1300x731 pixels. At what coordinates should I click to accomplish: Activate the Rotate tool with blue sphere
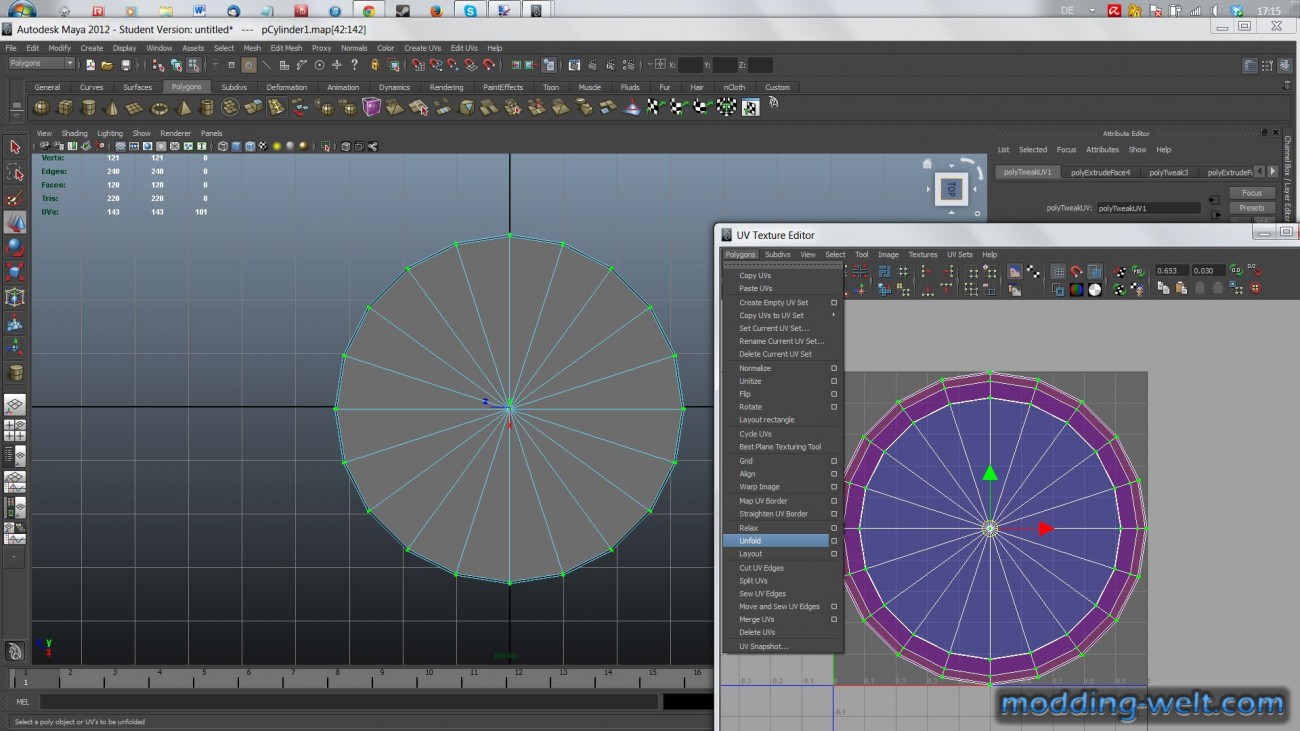15,247
